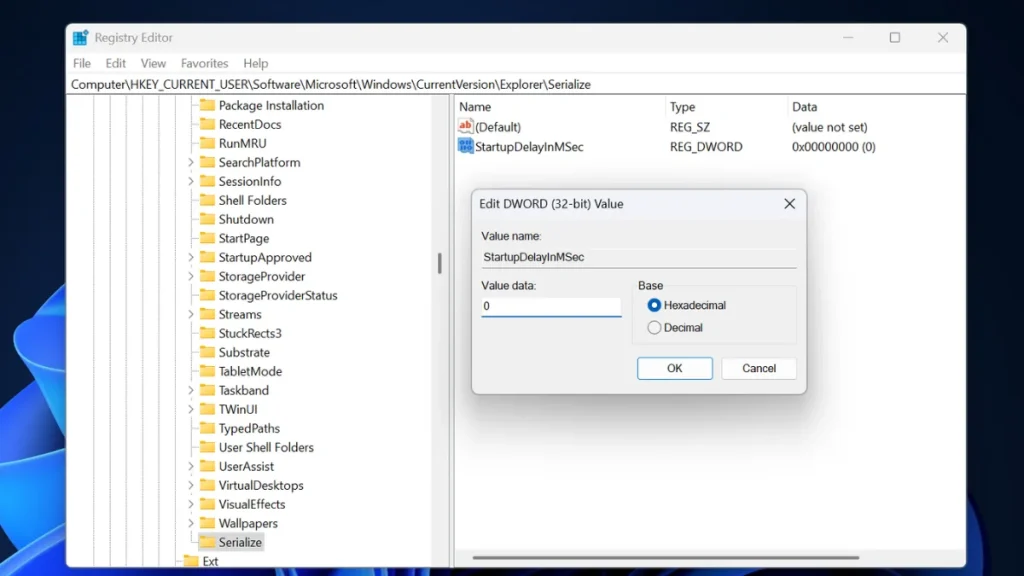Click the Registry Editor app icon in title bar
The height and width of the screenshot is (576, 1024).
80,38
